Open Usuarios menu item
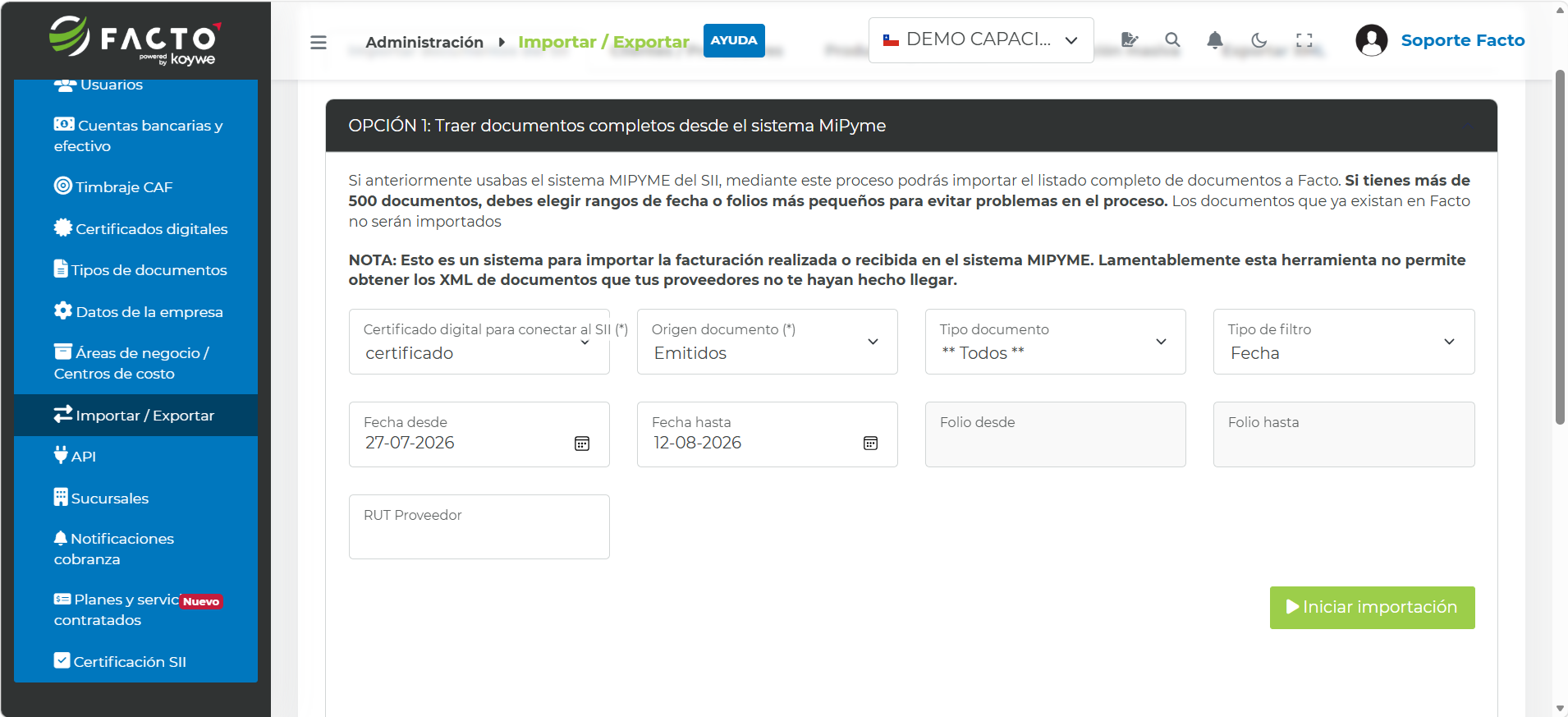 coord(135,85)
